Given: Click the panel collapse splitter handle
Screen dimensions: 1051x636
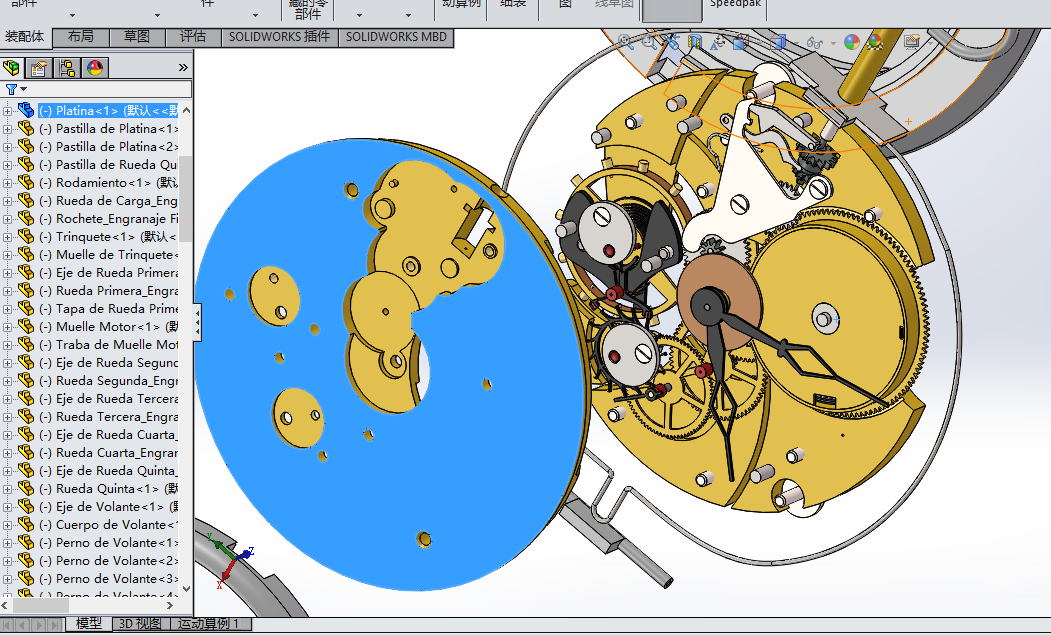Looking at the screenshot, I should (x=197, y=323).
